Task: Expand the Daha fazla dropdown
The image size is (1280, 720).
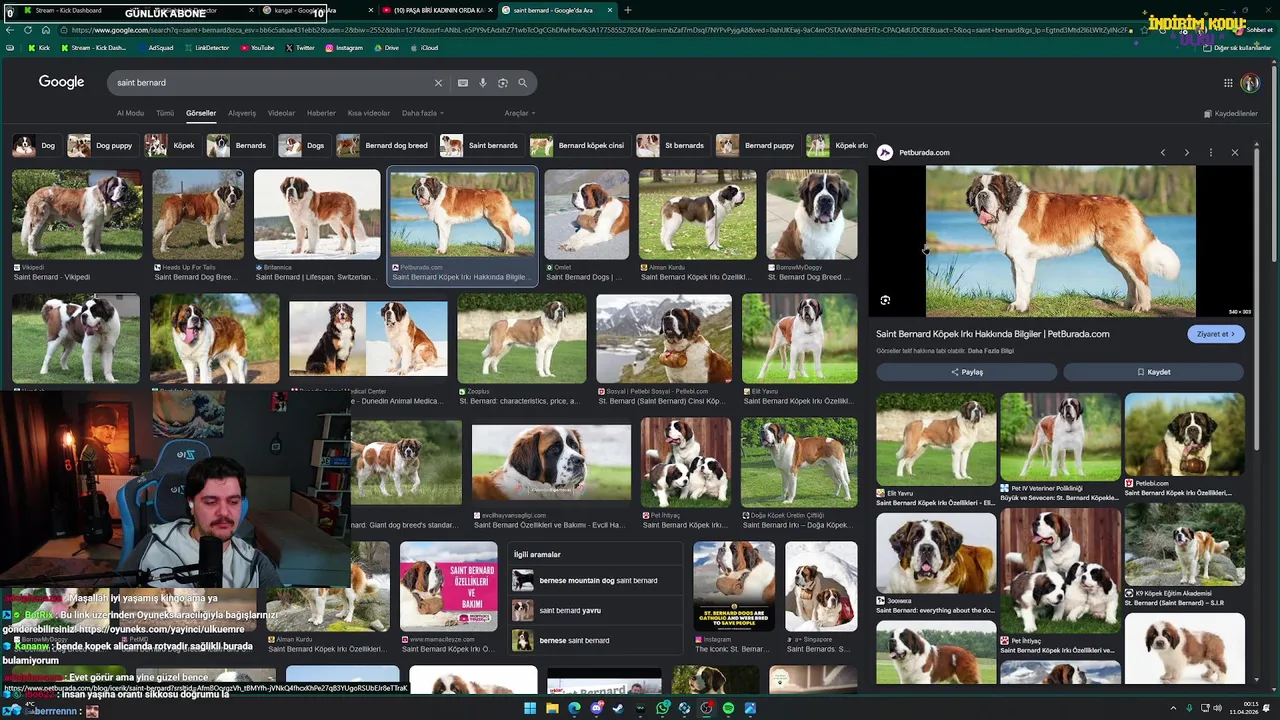Action: [x=422, y=113]
